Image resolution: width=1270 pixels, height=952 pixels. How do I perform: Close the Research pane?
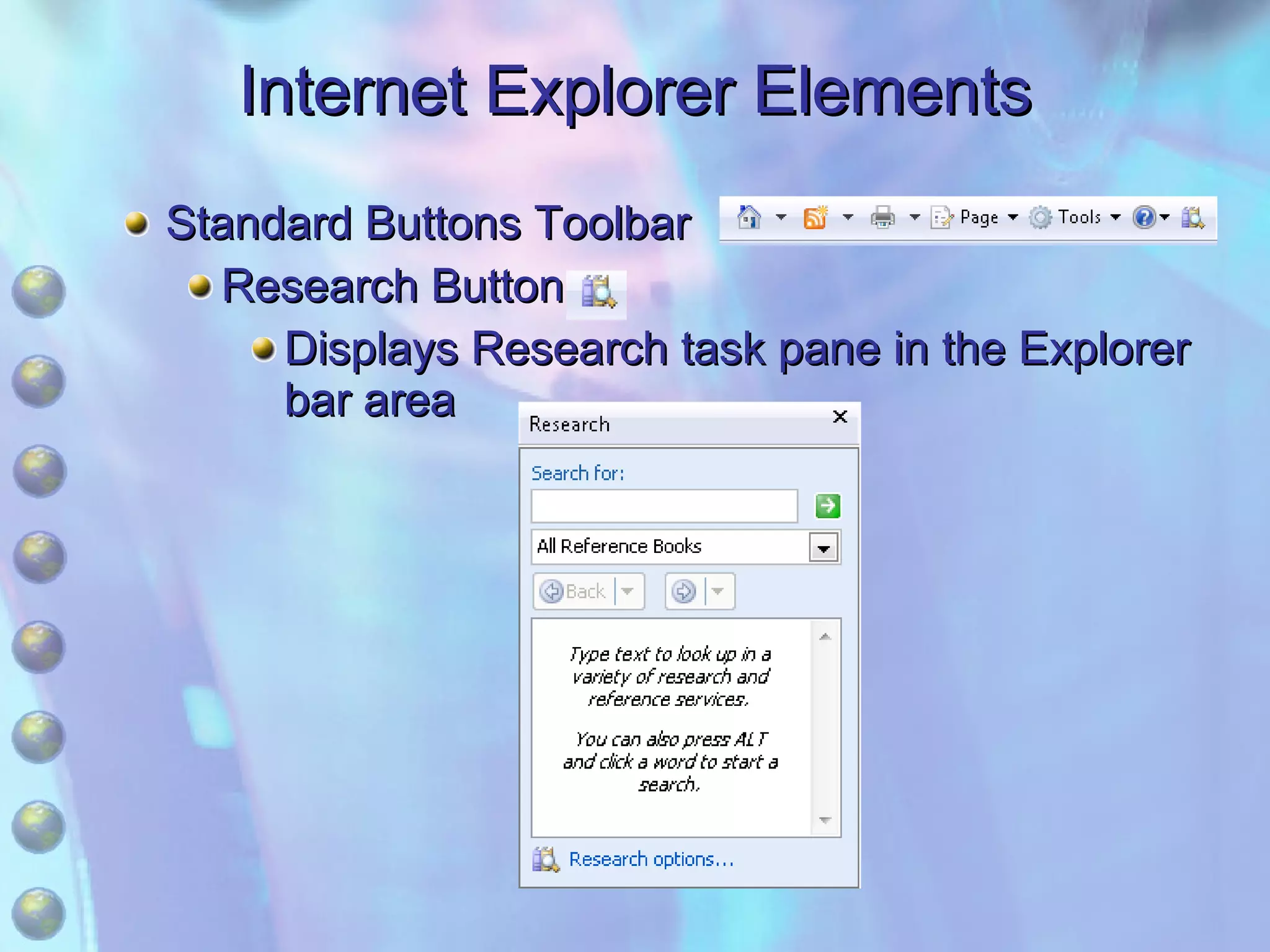coord(840,416)
